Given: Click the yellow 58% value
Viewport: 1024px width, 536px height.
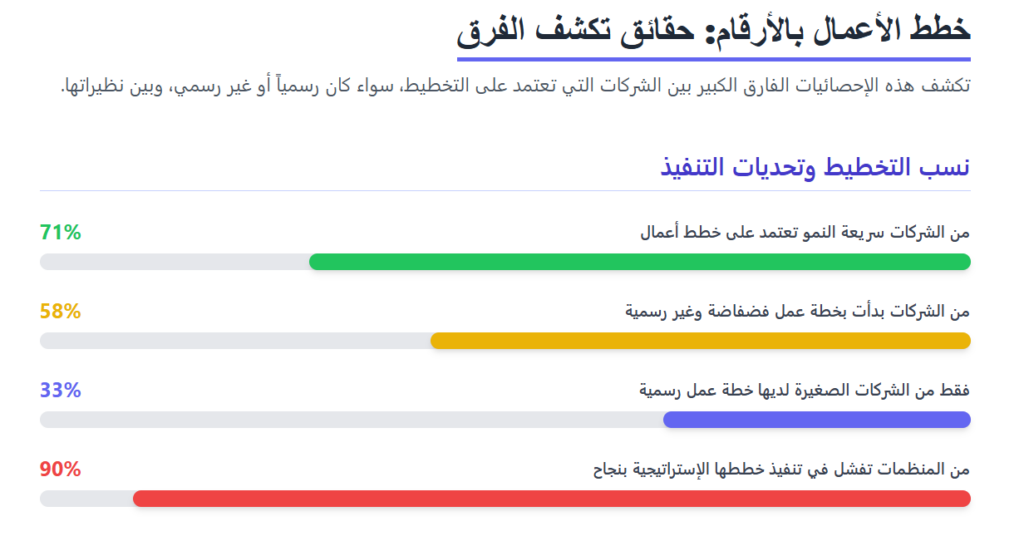Looking at the screenshot, I should [x=60, y=311].
